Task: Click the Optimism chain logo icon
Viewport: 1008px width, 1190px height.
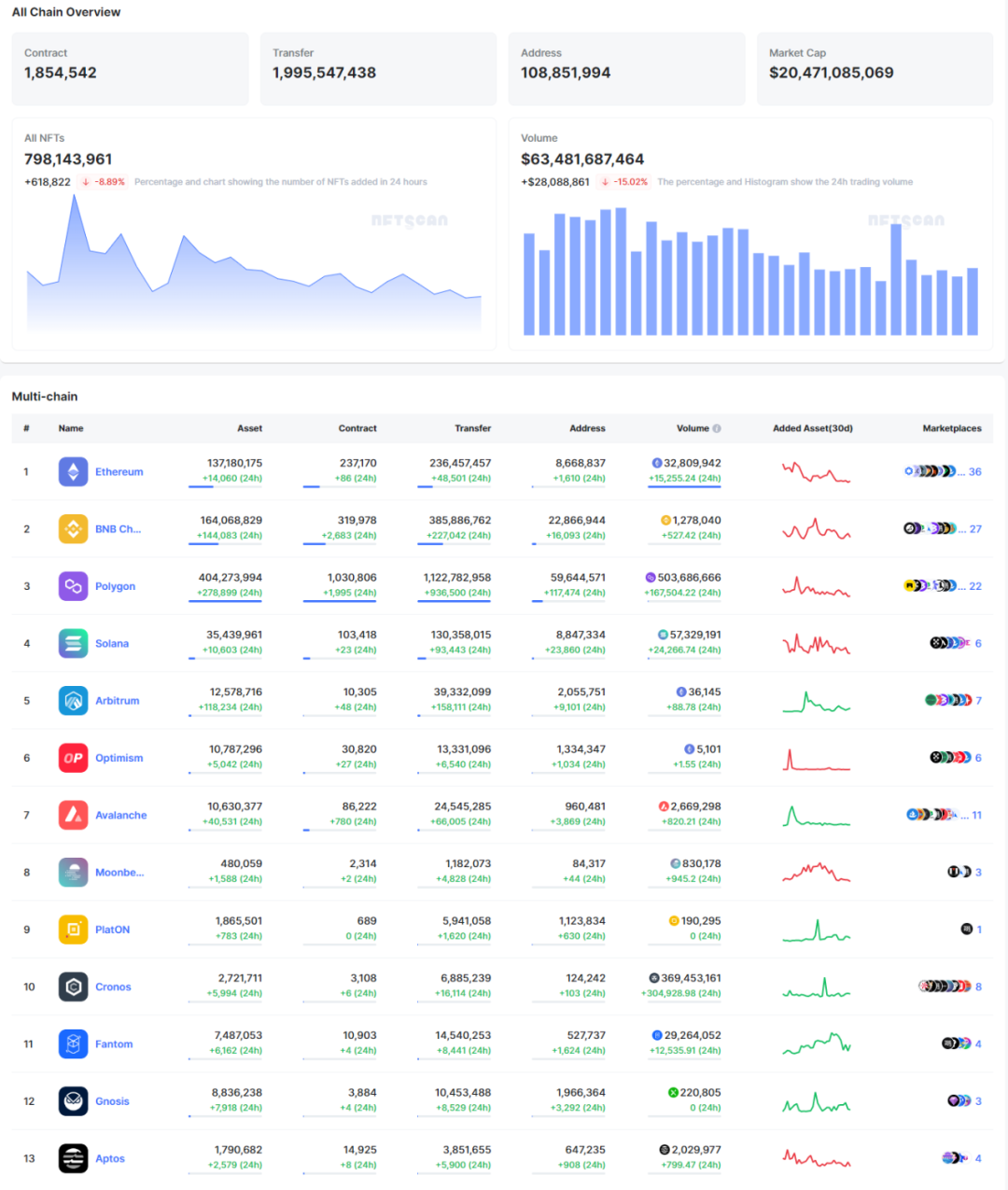Action: (73, 758)
